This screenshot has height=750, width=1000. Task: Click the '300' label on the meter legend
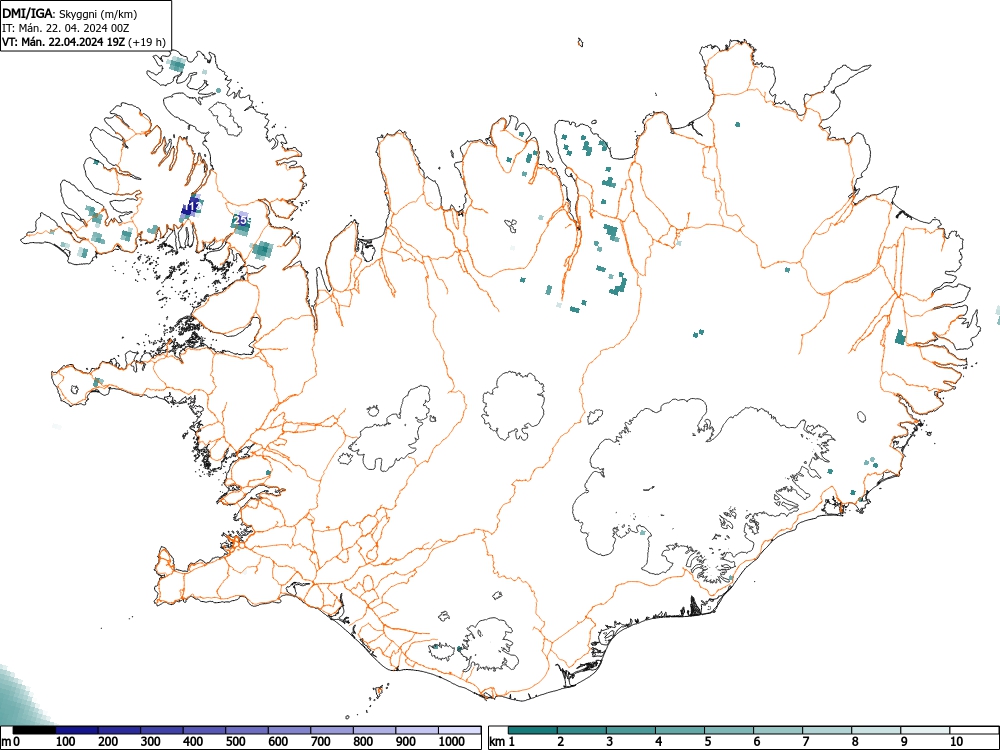point(151,742)
